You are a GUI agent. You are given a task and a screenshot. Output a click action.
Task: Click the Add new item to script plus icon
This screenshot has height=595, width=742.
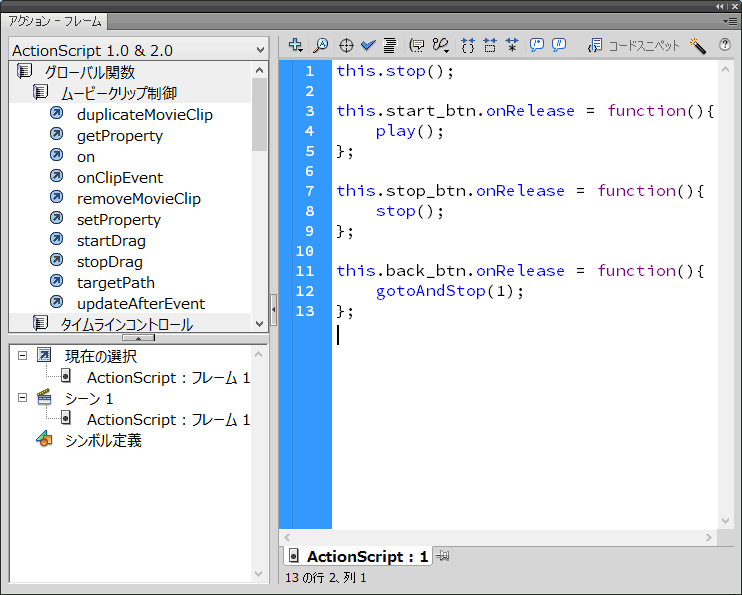click(296, 45)
